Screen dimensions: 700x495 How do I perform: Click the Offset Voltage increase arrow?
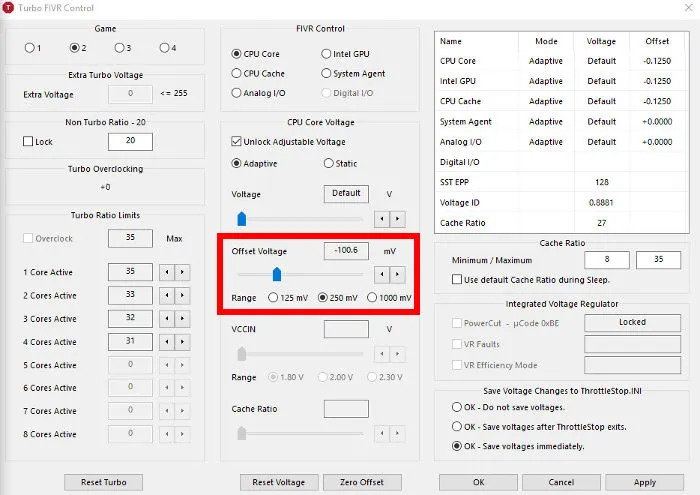click(x=397, y=275)
